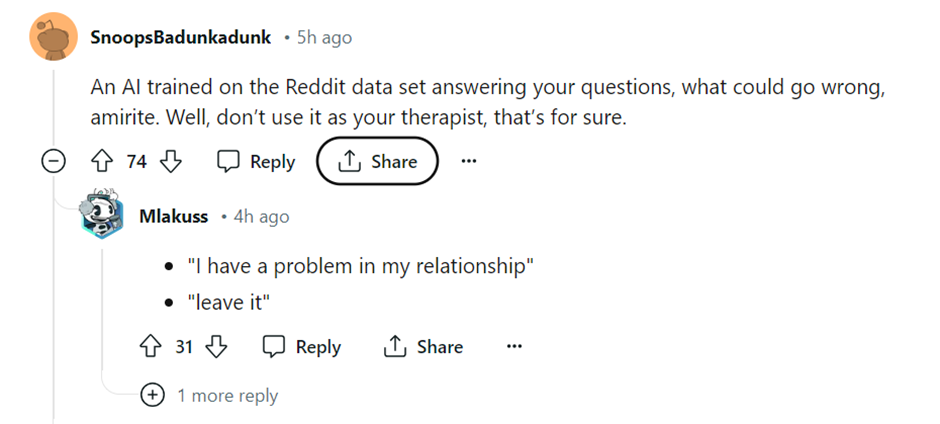
Task: Open more options on SnoopsBadunkadunk's comment
Action: 469,162
